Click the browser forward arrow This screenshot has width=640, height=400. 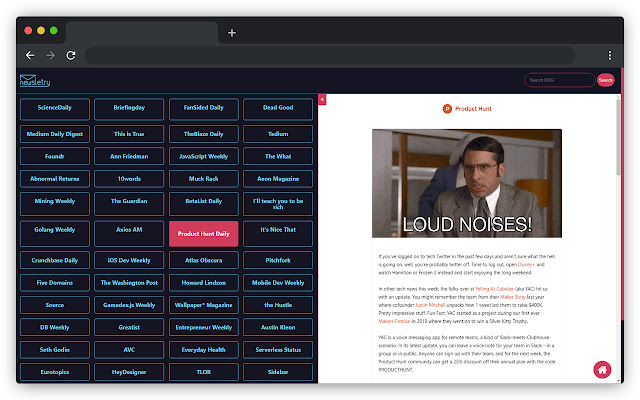pos(50,55)
